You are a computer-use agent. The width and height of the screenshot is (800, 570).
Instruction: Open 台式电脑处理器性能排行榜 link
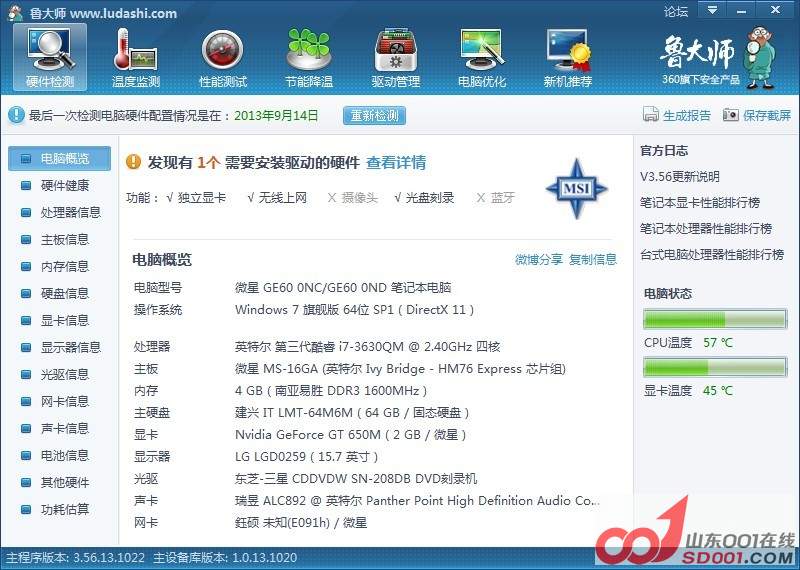pyautogui.click(x=712, y=255)
